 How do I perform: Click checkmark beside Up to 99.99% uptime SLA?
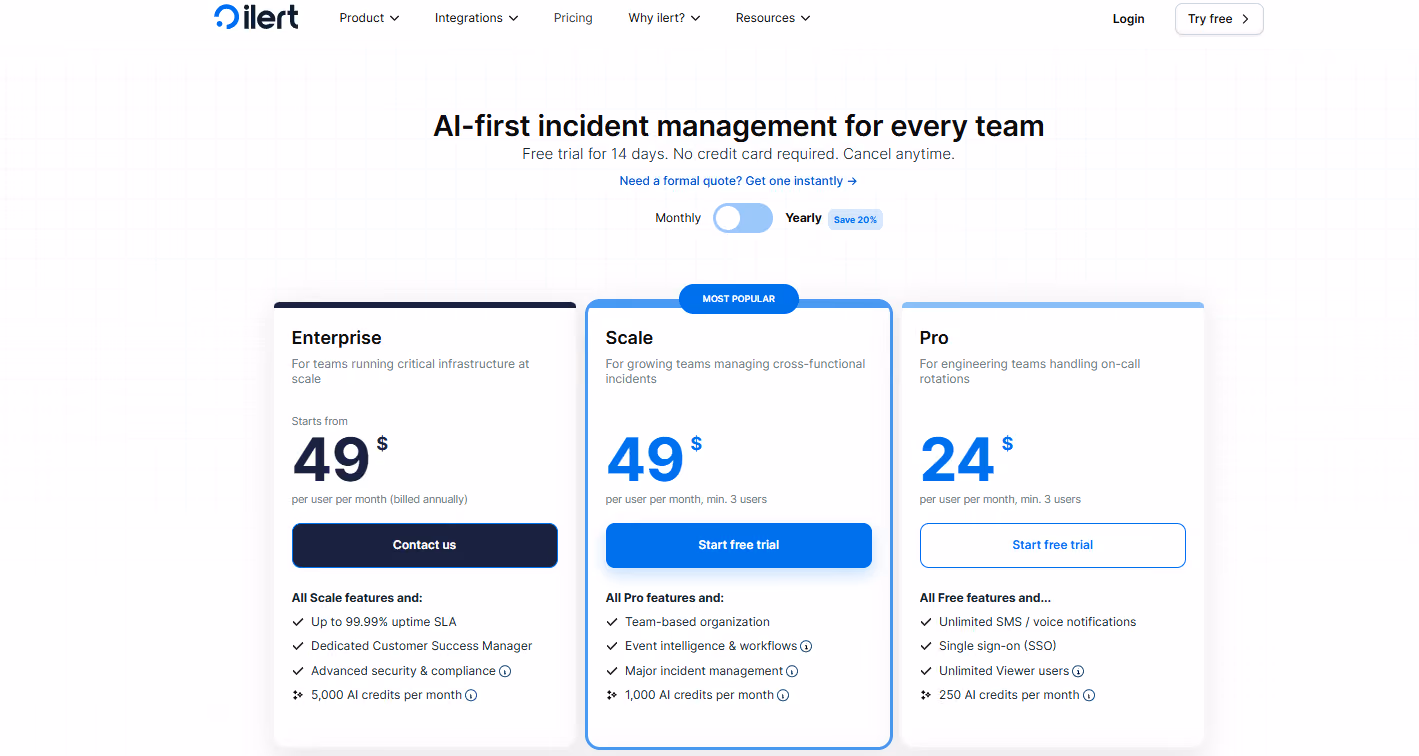click(297, 622)
